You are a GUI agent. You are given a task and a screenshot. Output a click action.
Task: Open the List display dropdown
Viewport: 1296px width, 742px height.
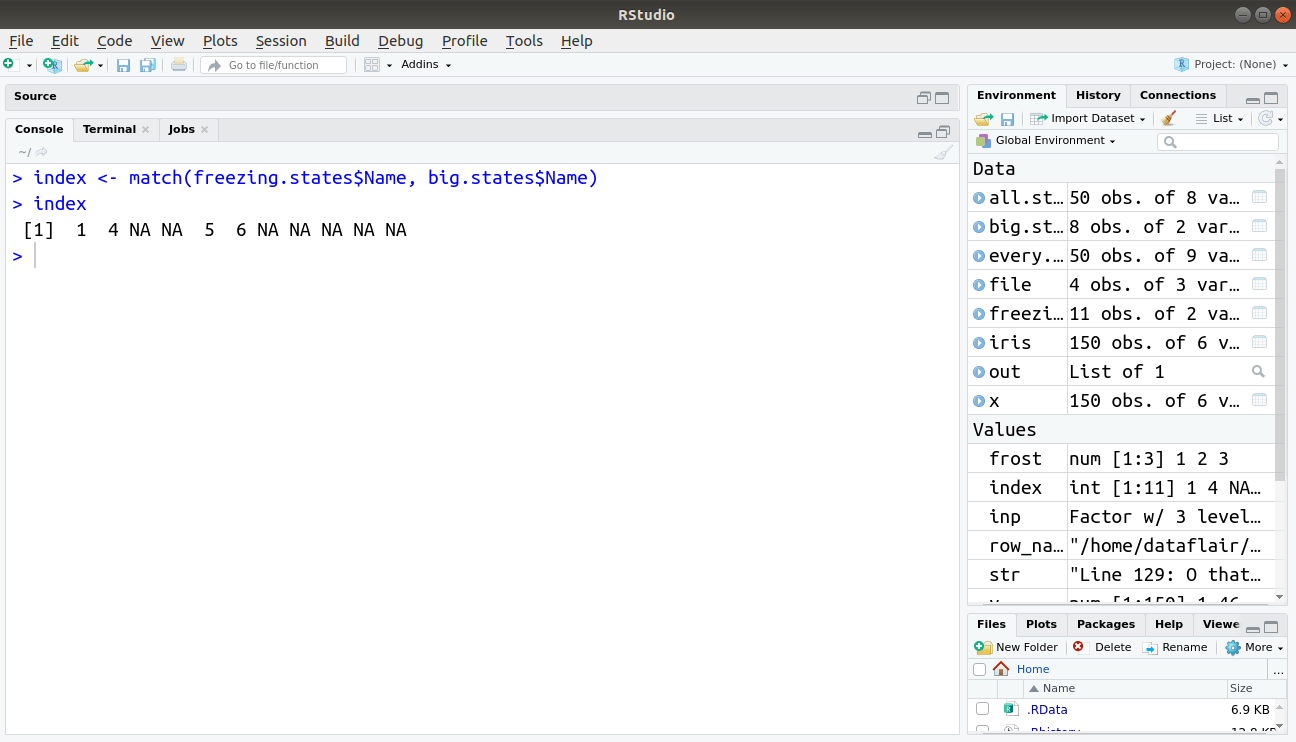click(x=1221, y=118)
